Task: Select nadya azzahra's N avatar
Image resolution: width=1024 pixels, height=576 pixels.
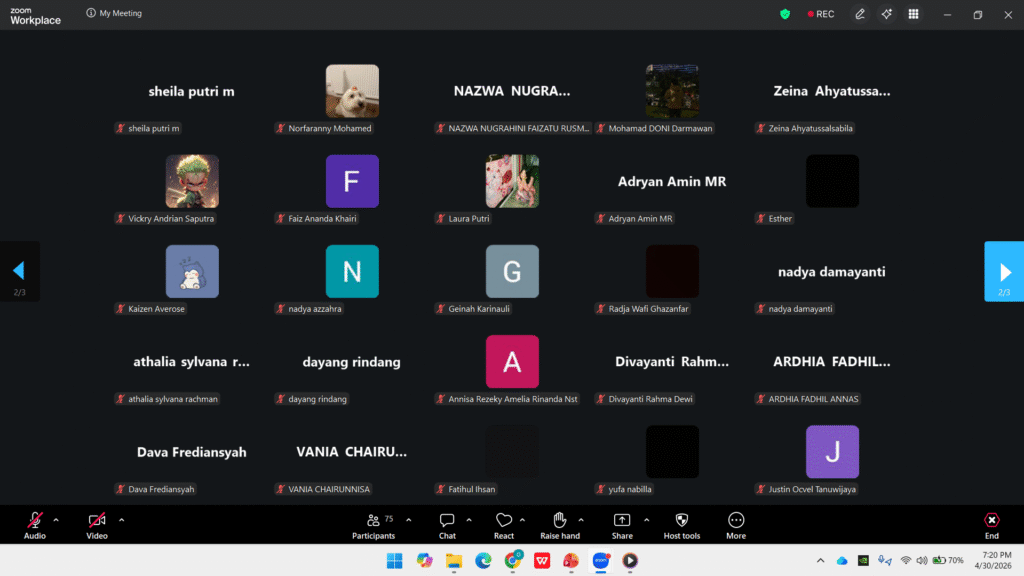Action: pyautogui.click(x=352, y=271)
